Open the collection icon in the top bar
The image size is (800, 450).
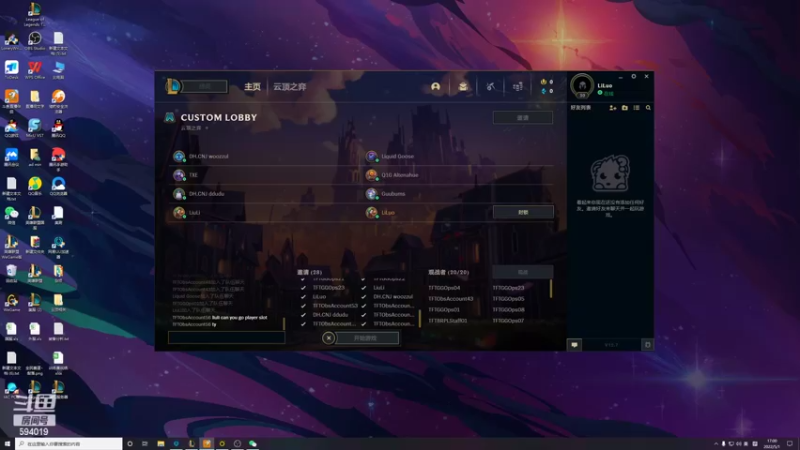[x=462, y=87]
